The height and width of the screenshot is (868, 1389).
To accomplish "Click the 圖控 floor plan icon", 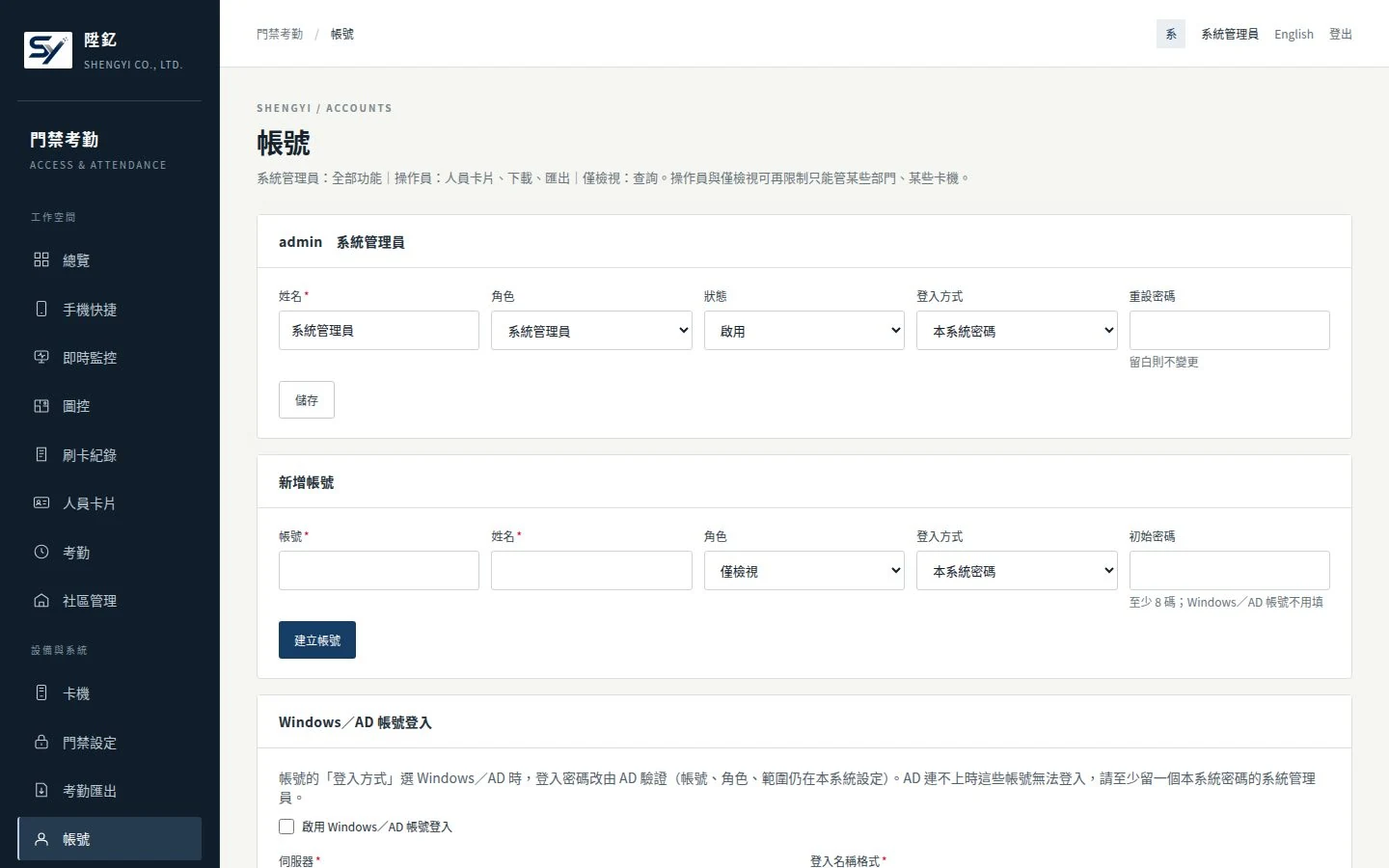I will [41, 406].
